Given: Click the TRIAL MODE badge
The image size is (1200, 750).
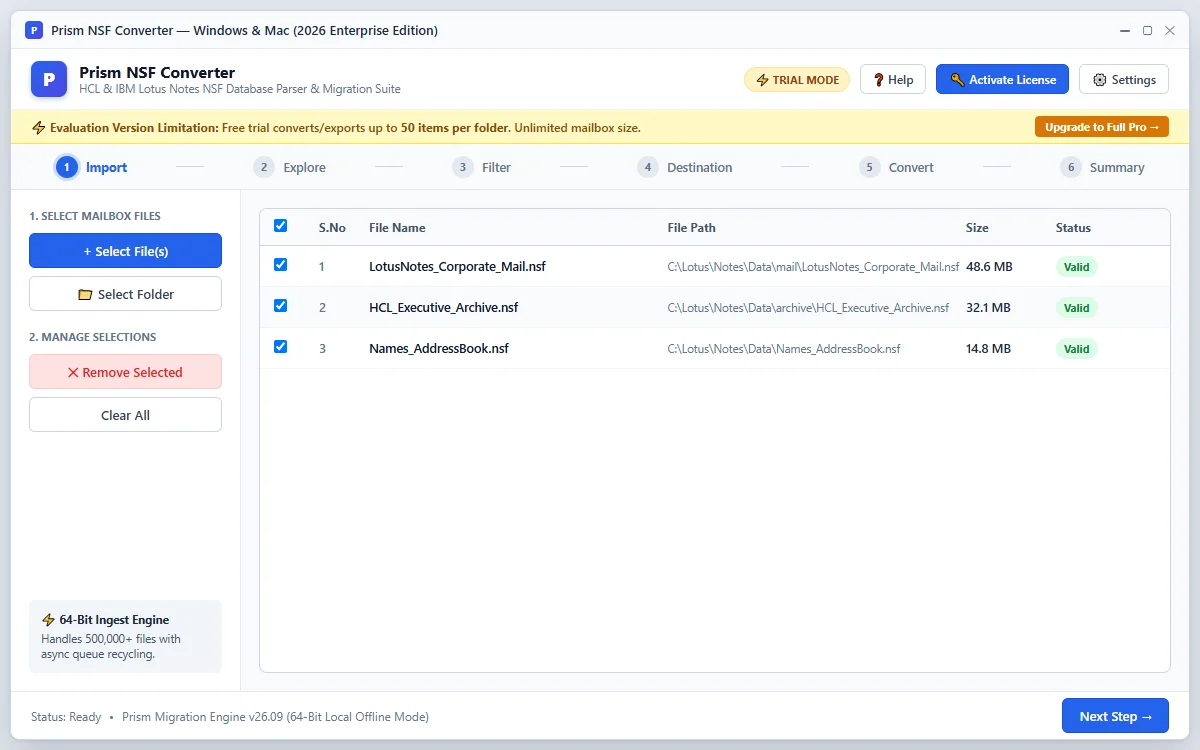Looking at the screenshot, I should click(x=797, y=80).
